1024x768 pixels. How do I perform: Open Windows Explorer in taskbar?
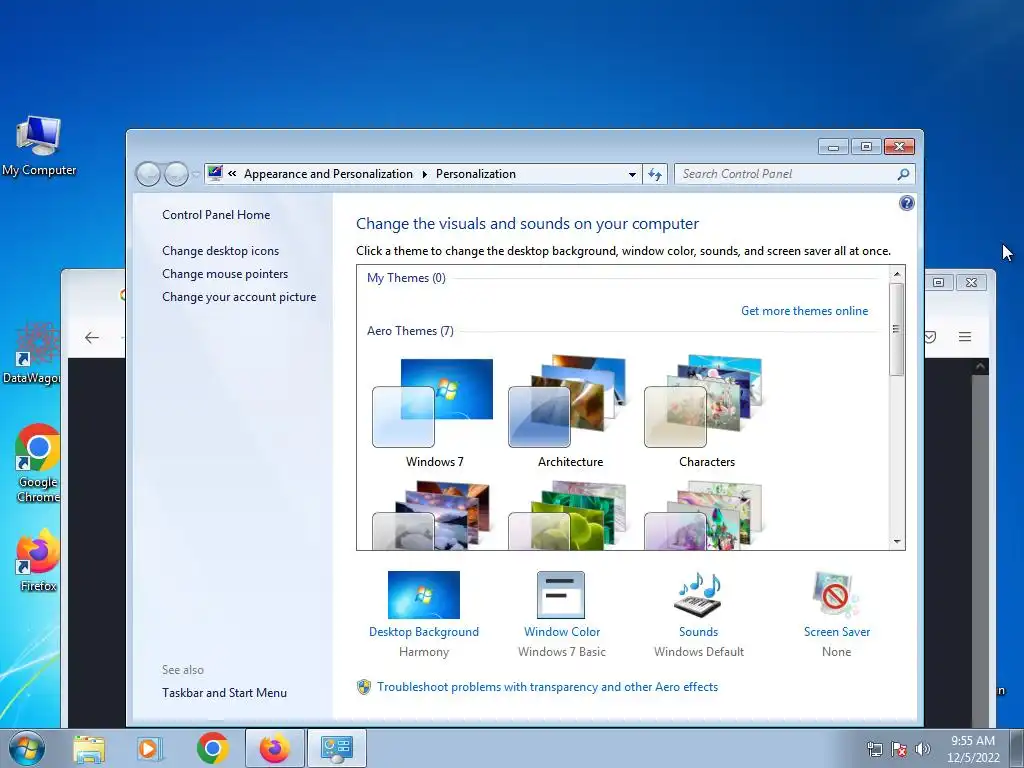coord(89,748)
